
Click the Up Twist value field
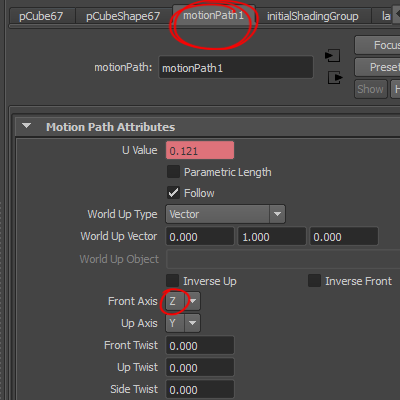coord(200,367)
